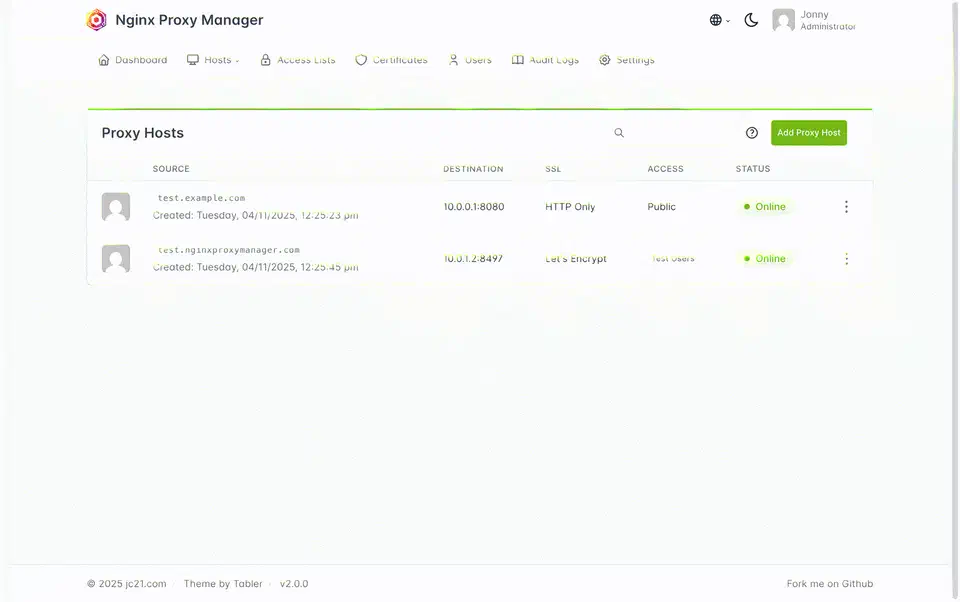The image size is (960, 602).
Task: Follow the Fork me on Github link
Action: [829, 583]
